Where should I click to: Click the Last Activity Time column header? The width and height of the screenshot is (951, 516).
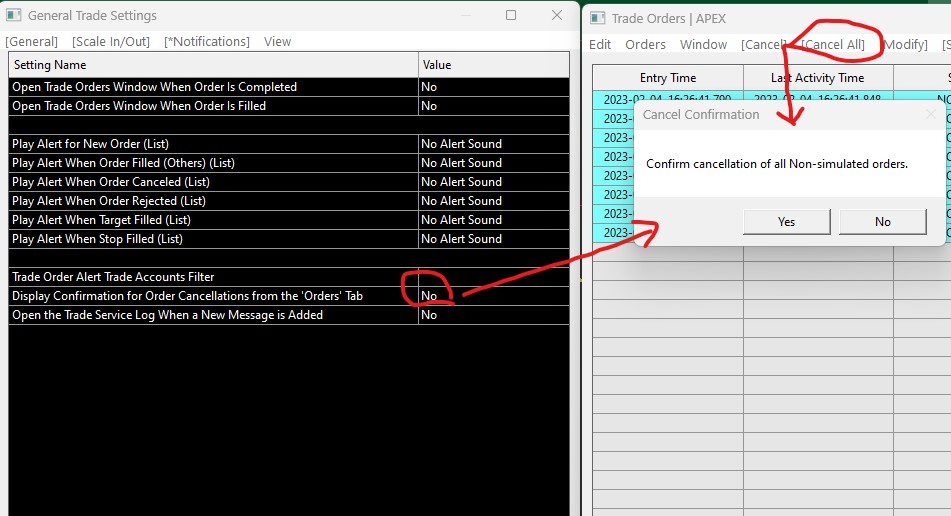818,78
